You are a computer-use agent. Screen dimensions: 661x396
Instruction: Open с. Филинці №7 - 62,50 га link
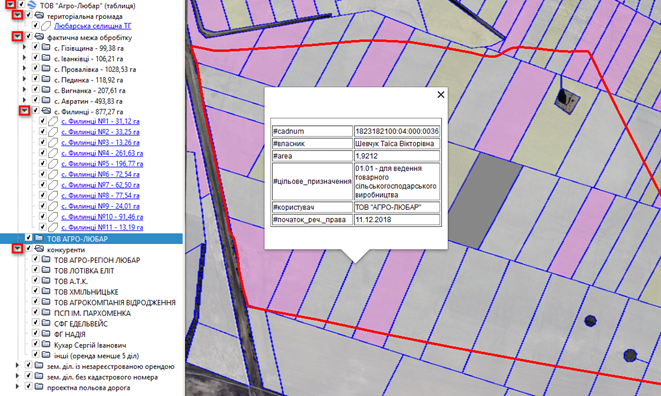click(100, 185)
